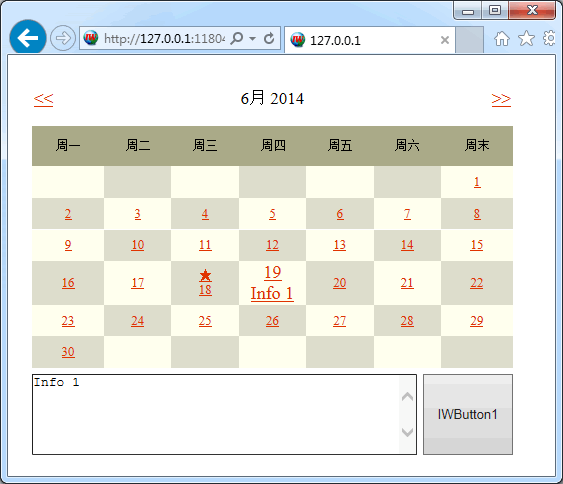Screen dimensions: 563x484
Task: Expand the address bar dropdown arrow
Action: 252,38
